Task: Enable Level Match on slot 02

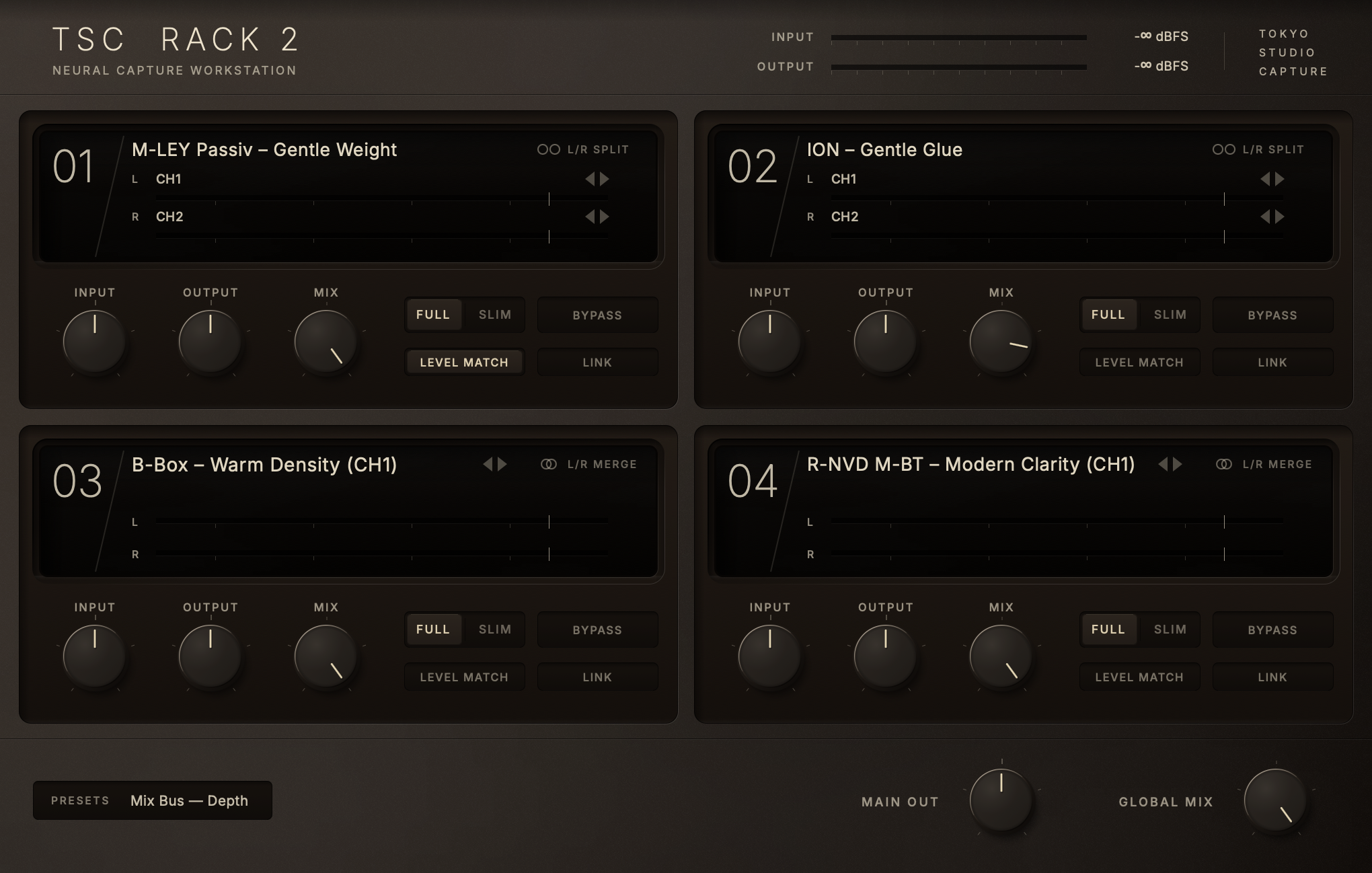Action: (1139, 362)
